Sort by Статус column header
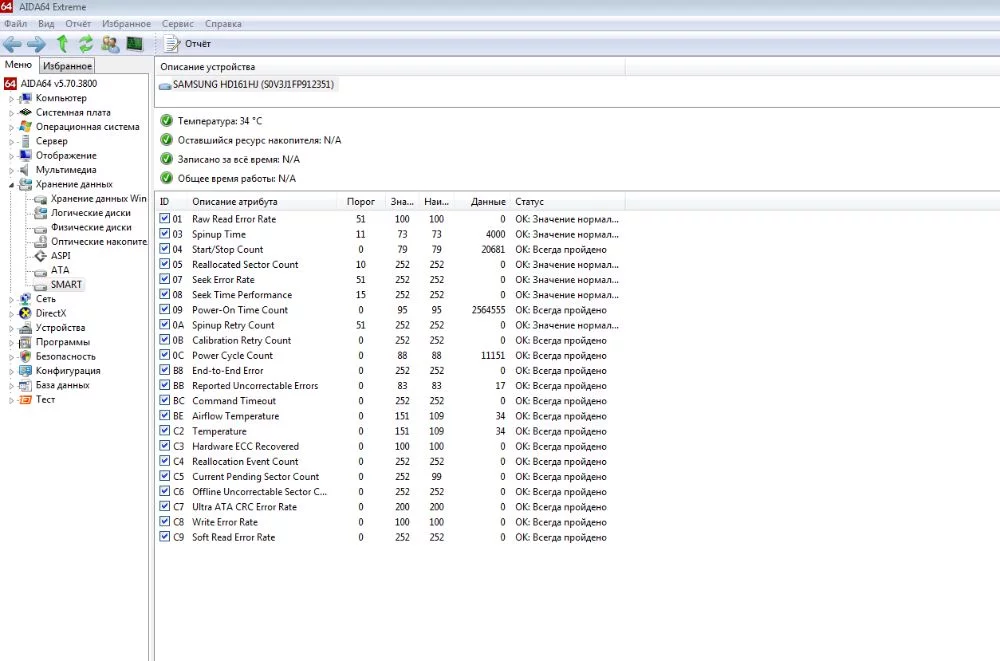This screenshot has height=661, width=1000. click(x=568, y=202)
